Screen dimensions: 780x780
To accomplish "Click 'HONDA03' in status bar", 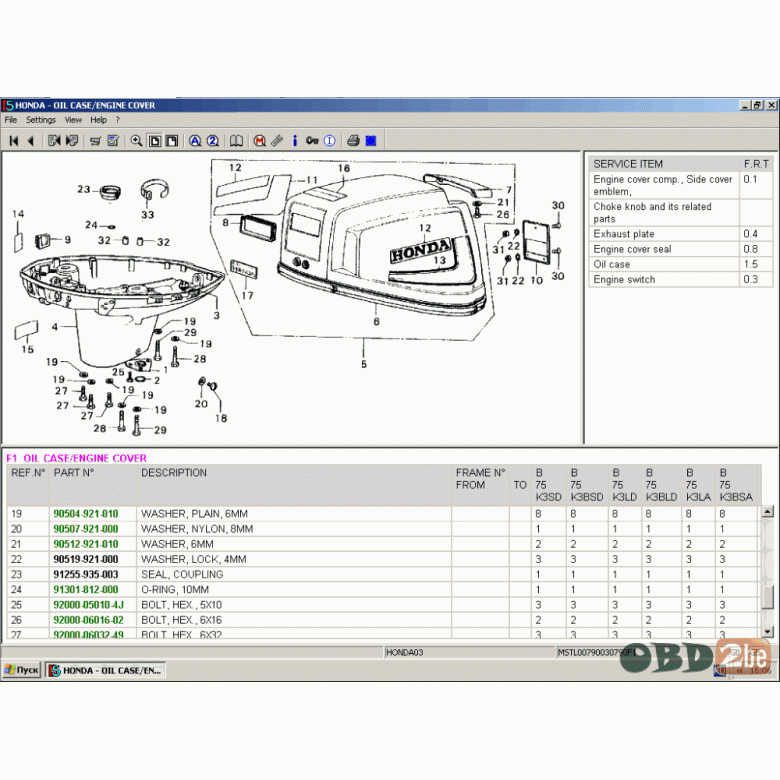I will (404, 652).
